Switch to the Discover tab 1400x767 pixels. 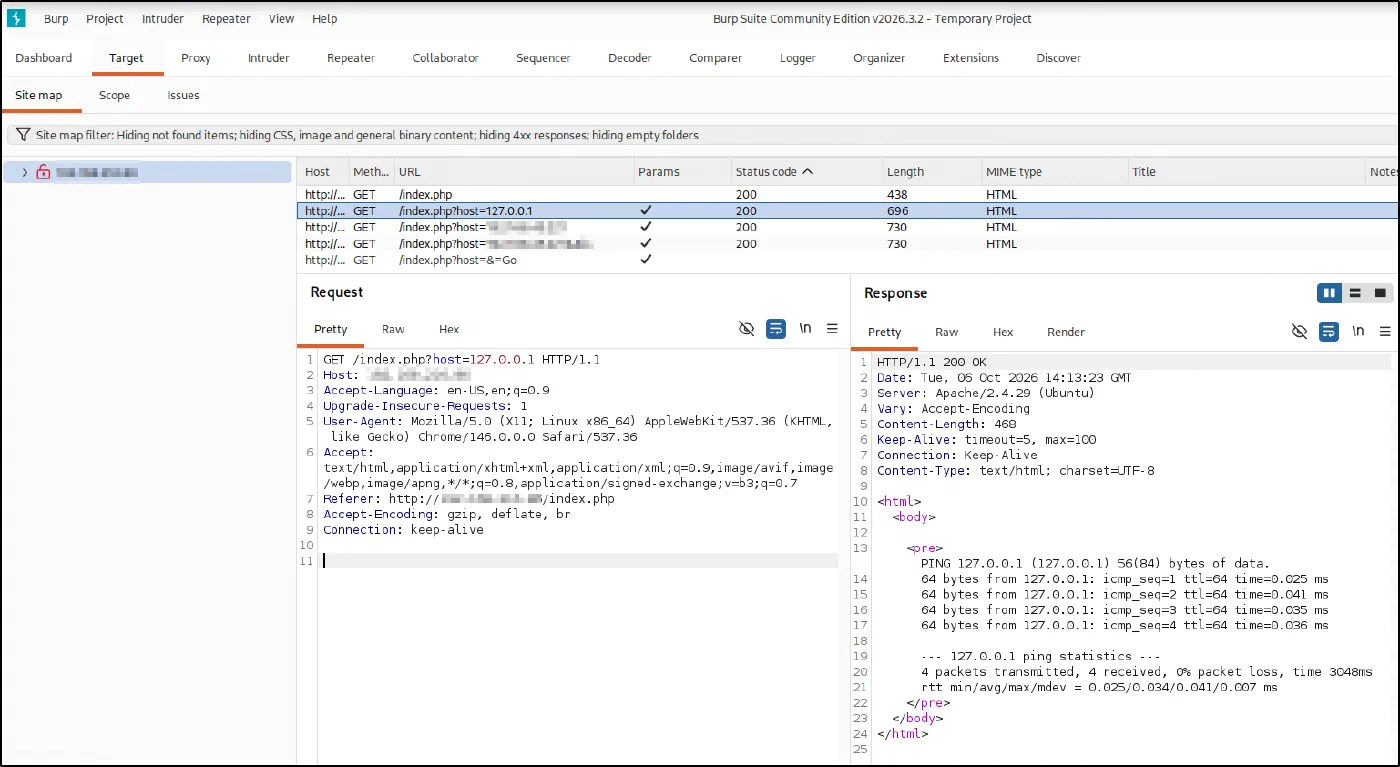tap(1058, 58)
